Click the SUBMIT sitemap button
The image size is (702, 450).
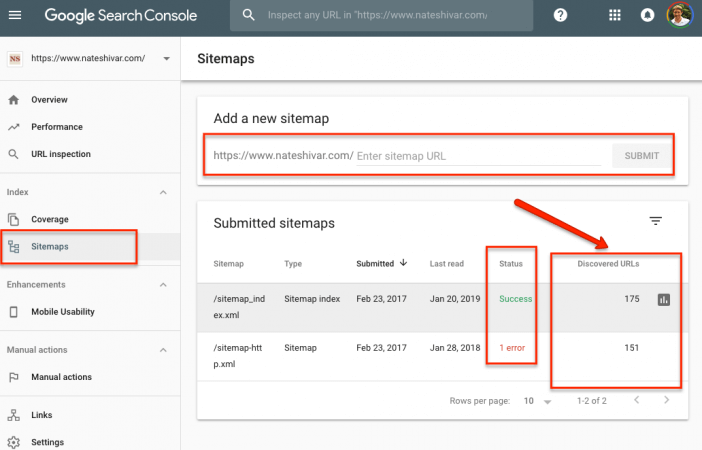click(642, 156)
